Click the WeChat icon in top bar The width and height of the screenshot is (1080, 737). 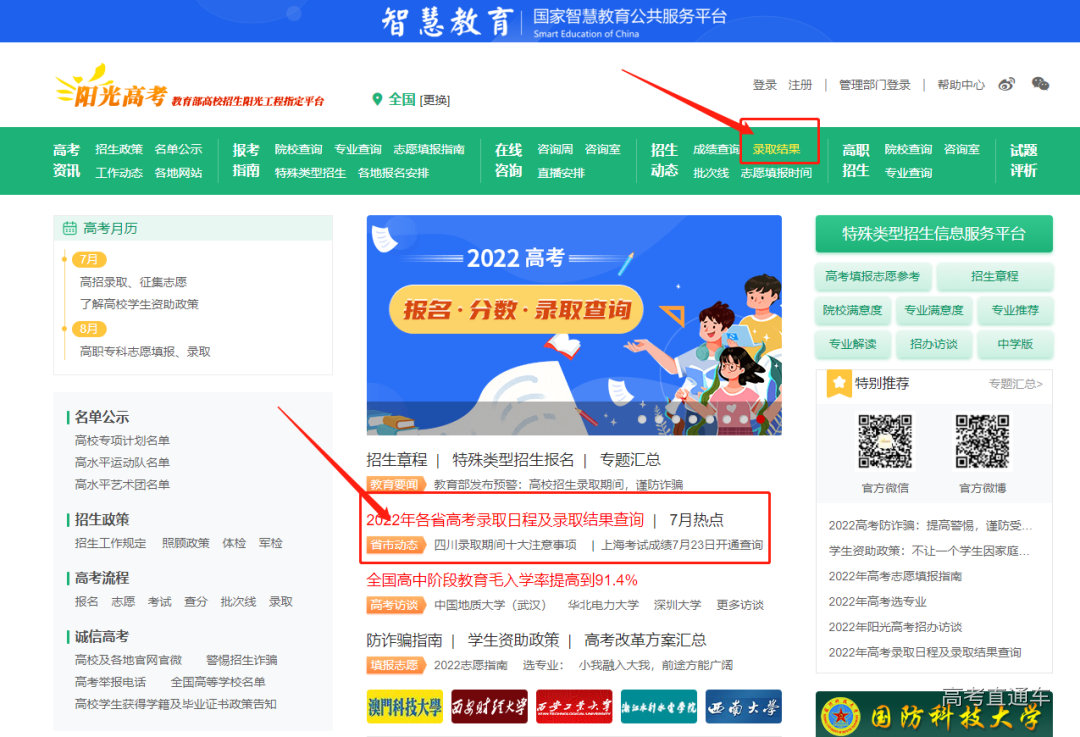coord(1040,85)
